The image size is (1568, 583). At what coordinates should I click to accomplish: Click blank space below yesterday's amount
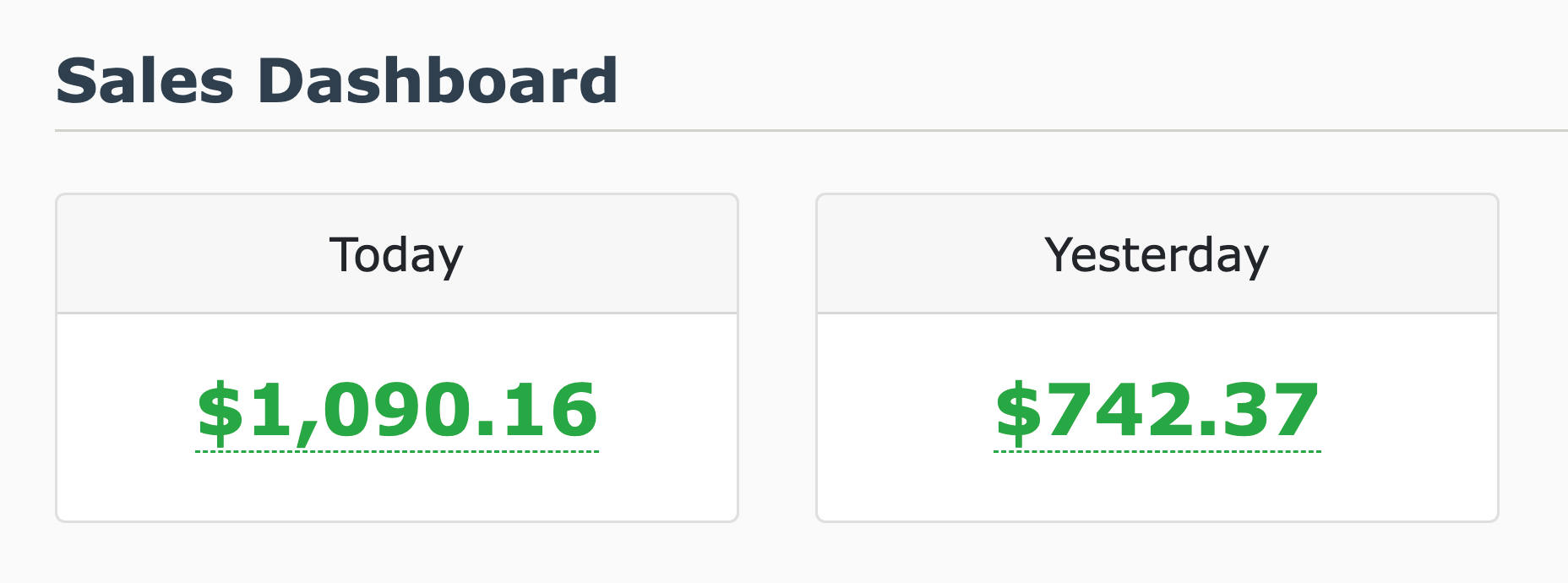(1157, 488)
